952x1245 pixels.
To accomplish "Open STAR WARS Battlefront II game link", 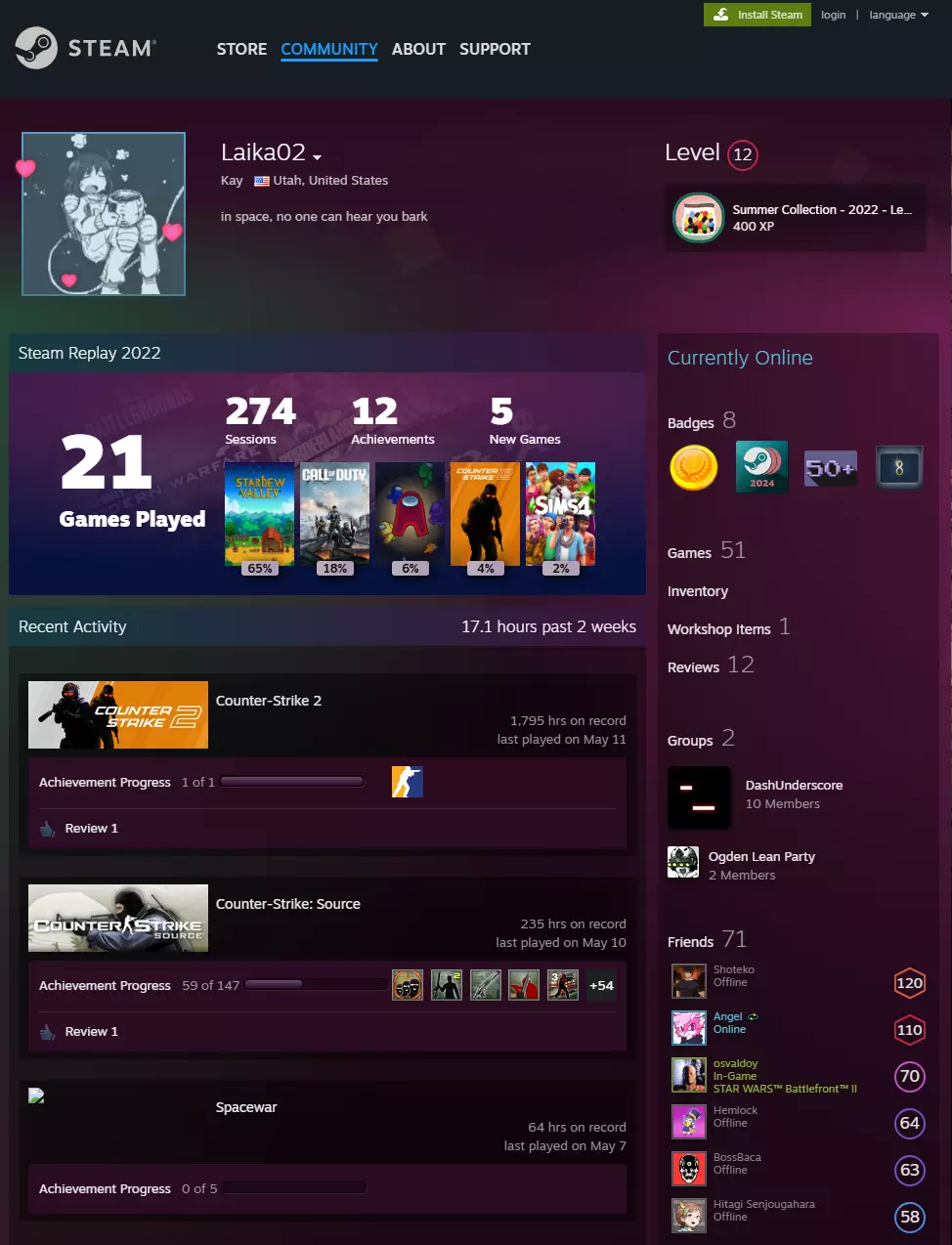I will tap(785, 1089).
